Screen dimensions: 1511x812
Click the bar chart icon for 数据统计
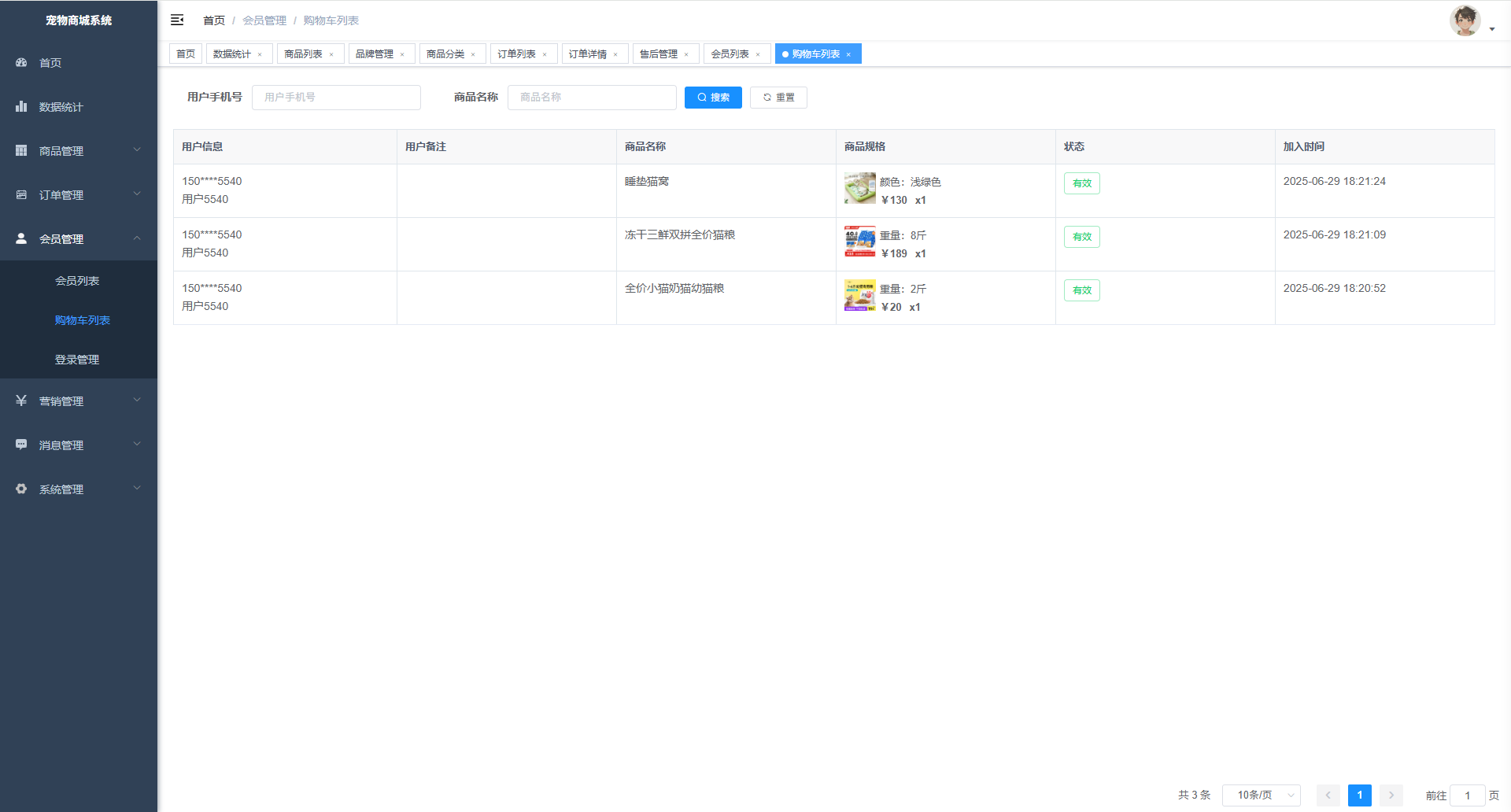[21, 106]
